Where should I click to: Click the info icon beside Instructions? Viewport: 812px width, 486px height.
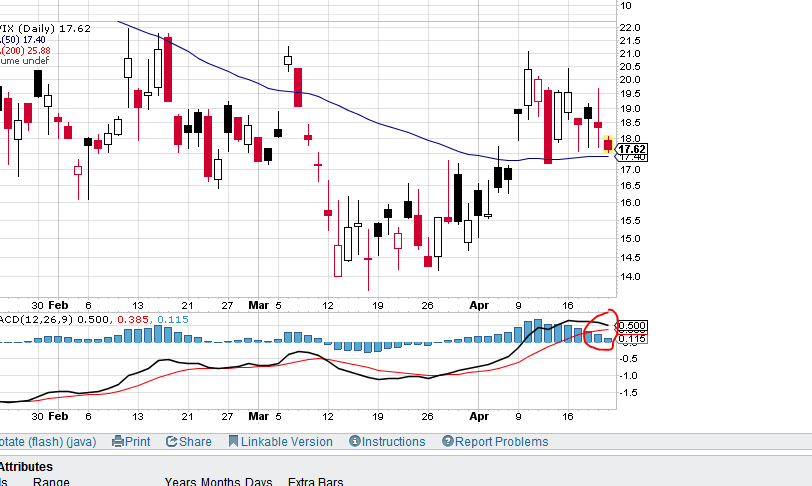(355, 441)
